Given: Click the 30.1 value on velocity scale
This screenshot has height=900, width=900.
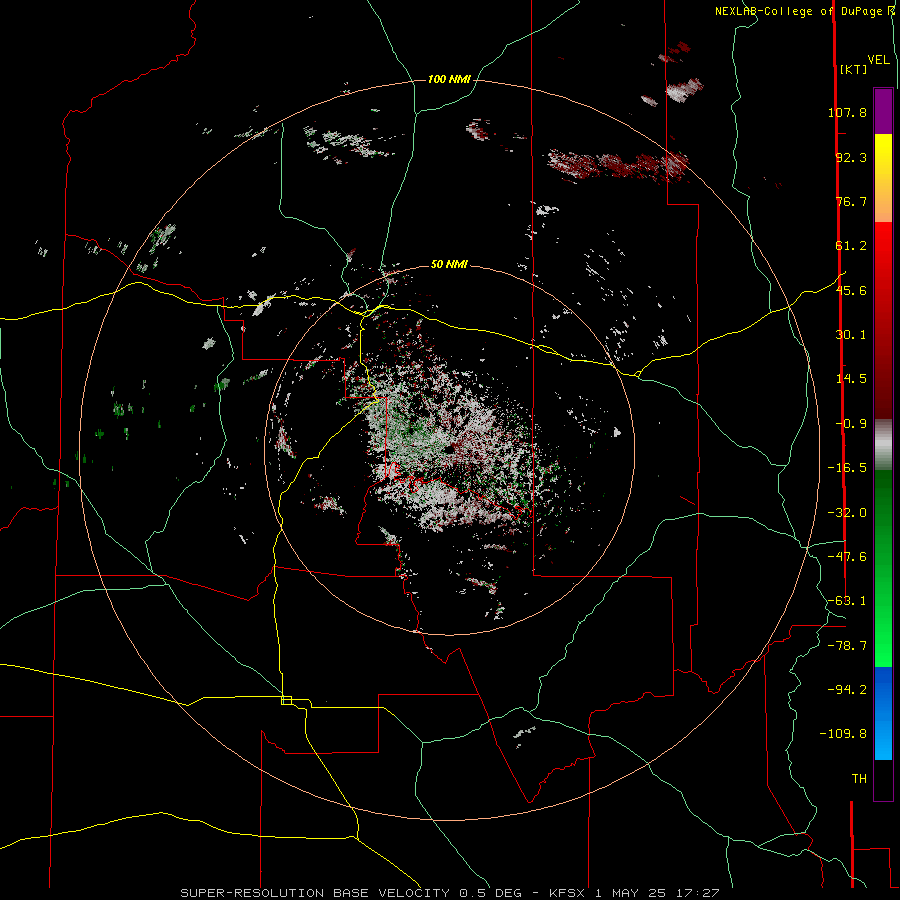Looking at the screenshot, I should click(x=851, y=335).
